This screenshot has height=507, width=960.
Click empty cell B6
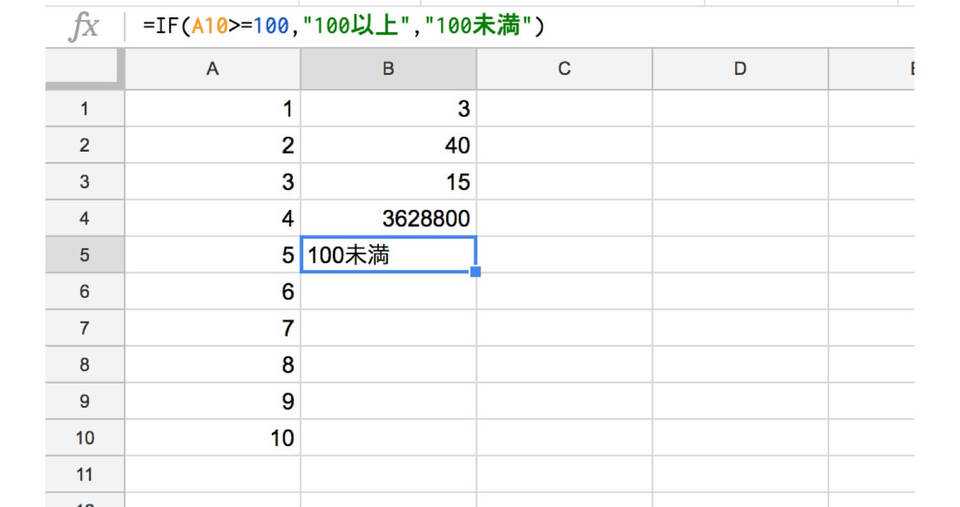coord(388,291)
